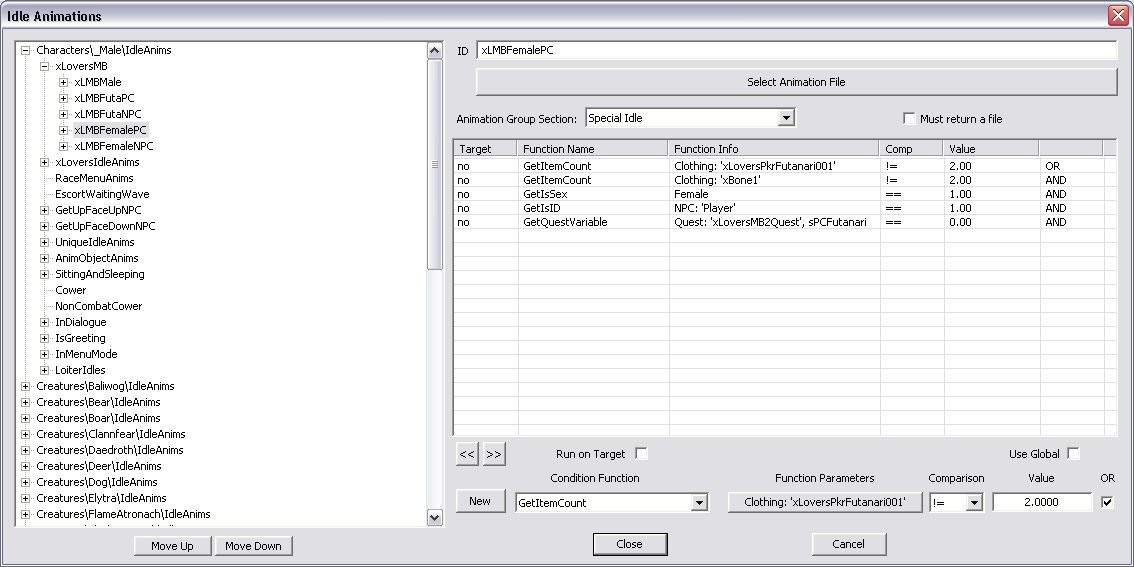Click the Select Animation File button

[796, 82]
